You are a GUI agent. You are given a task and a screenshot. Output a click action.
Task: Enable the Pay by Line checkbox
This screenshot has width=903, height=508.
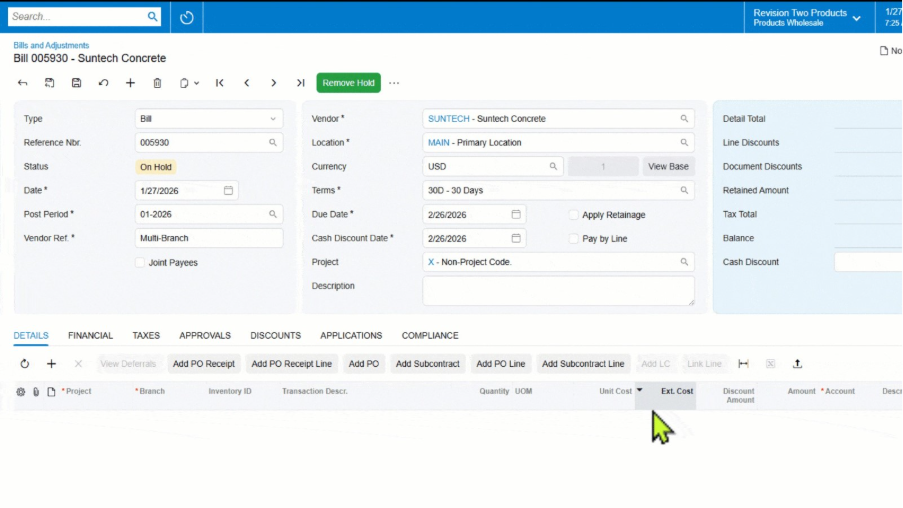pos(574,238)
